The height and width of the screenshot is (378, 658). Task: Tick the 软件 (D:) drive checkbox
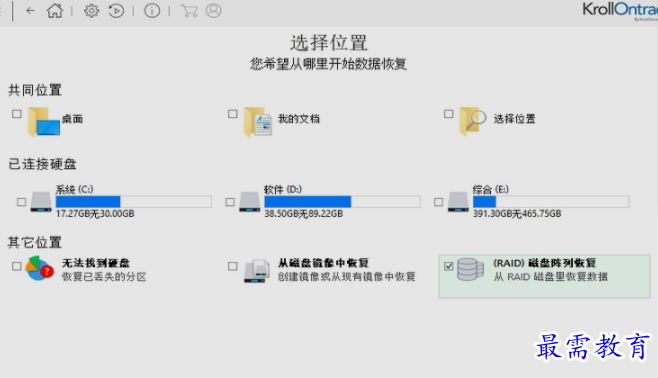coord(230,202)
